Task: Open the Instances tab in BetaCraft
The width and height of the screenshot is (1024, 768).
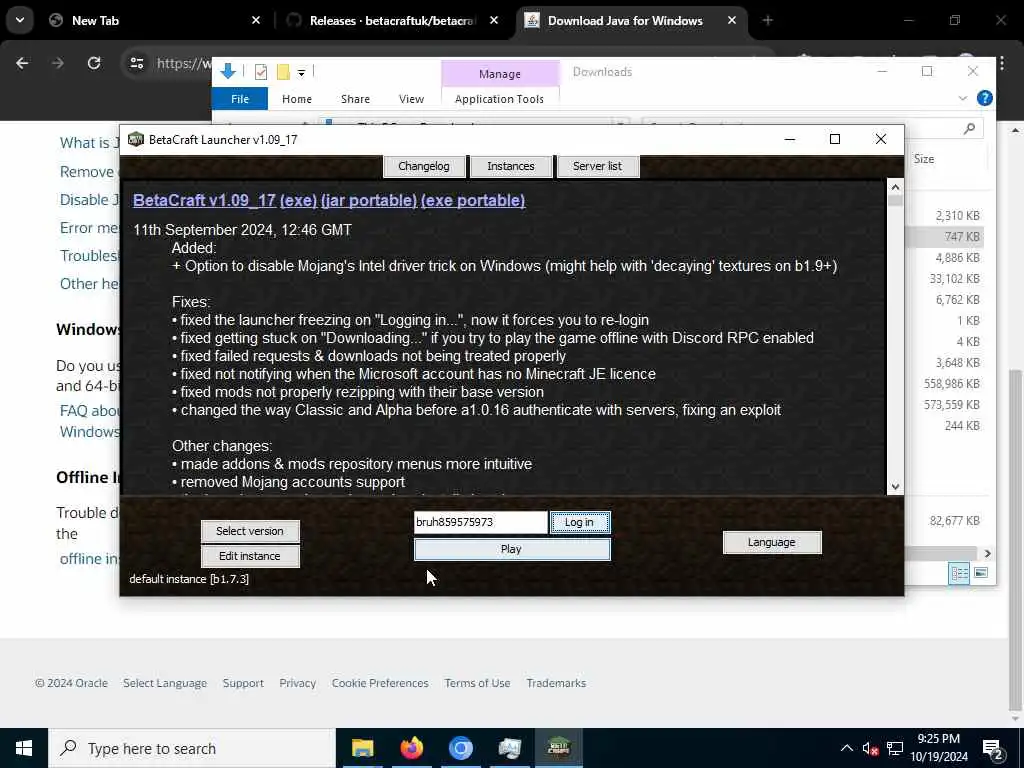Action: tap(511, 166)
